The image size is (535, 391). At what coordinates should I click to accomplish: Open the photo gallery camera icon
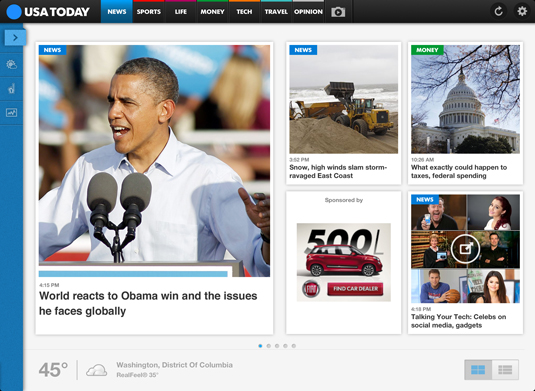click(x=338, y=12)
